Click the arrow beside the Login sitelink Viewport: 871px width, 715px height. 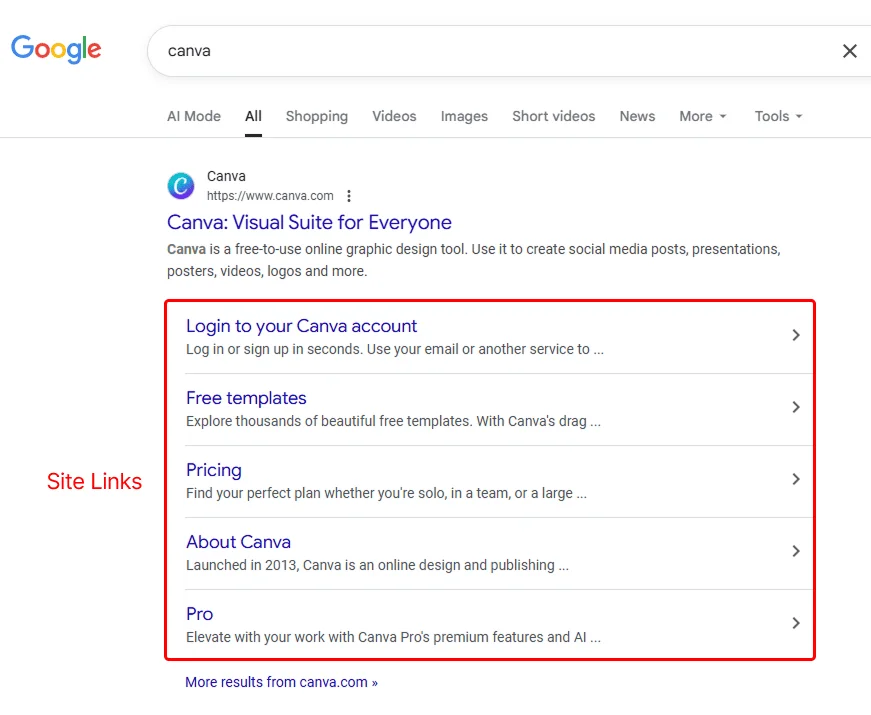pos(796,335)
